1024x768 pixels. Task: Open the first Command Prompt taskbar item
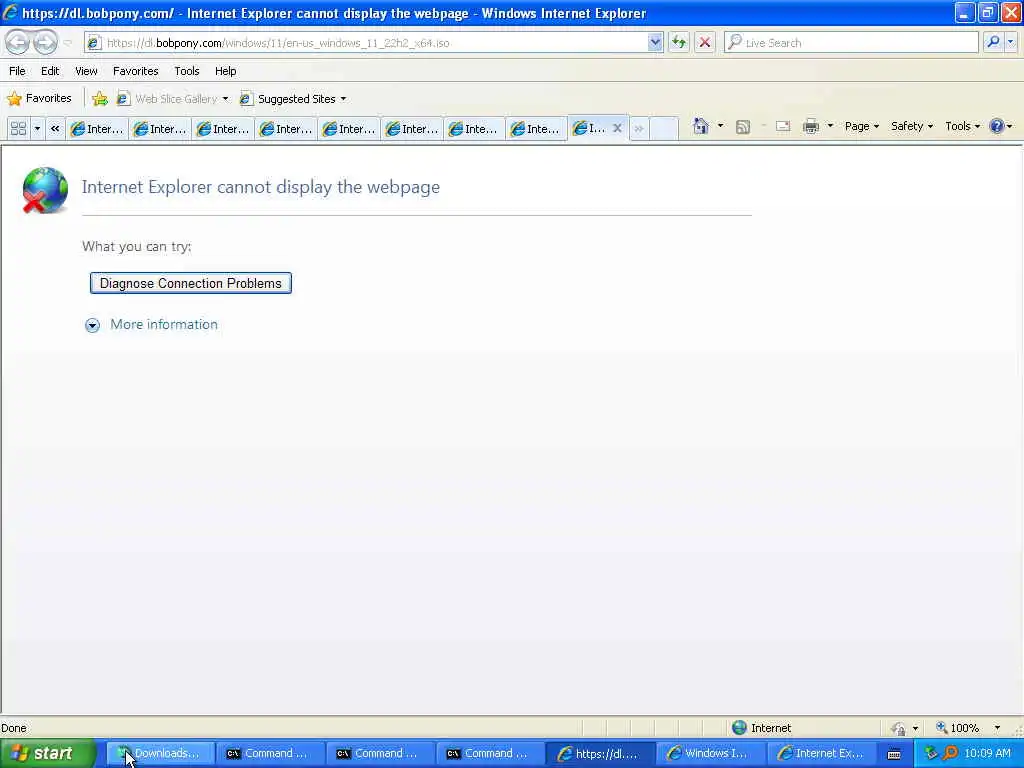[x=270, y=753]
